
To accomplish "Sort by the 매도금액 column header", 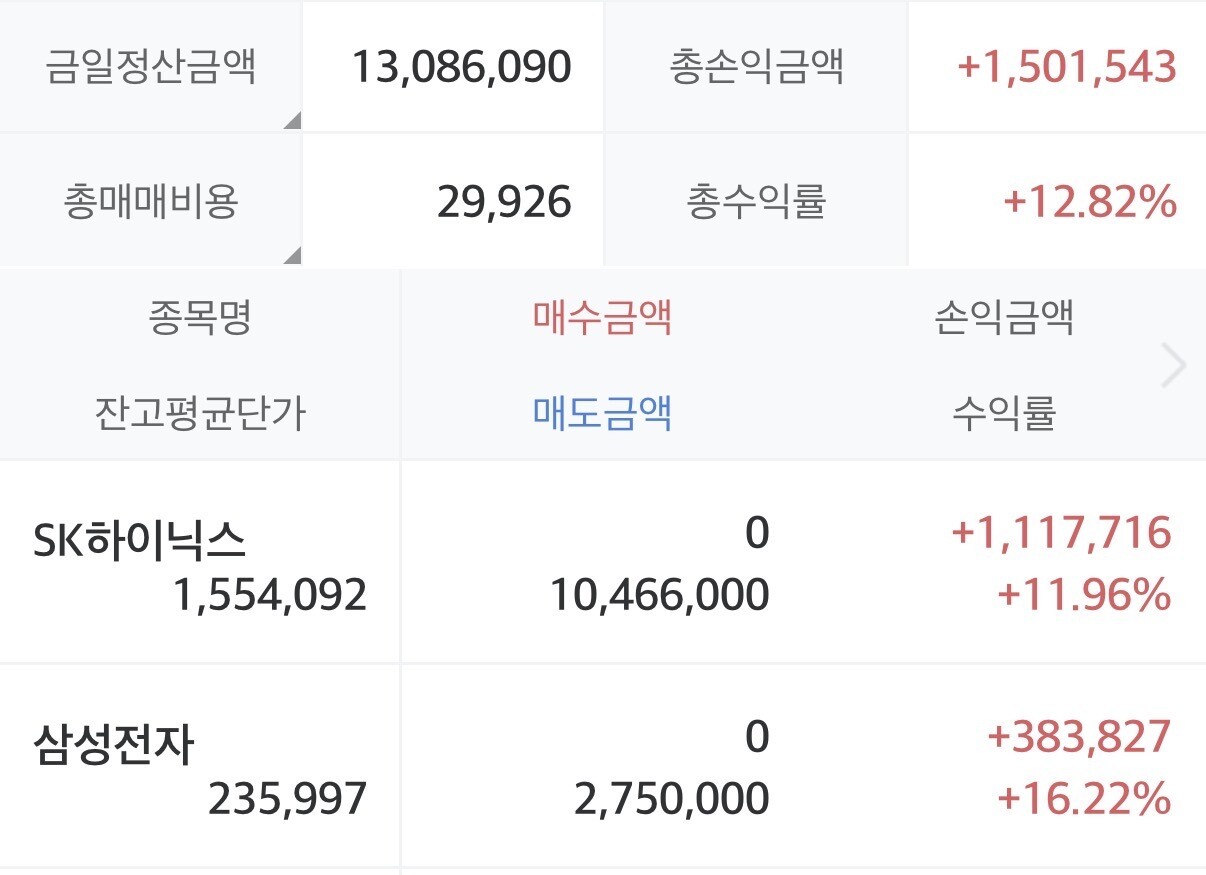I will [x=602, y=412].
